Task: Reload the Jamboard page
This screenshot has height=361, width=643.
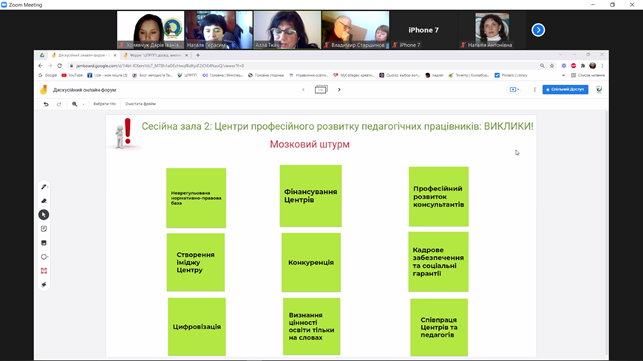Action: tap(59, 66)
